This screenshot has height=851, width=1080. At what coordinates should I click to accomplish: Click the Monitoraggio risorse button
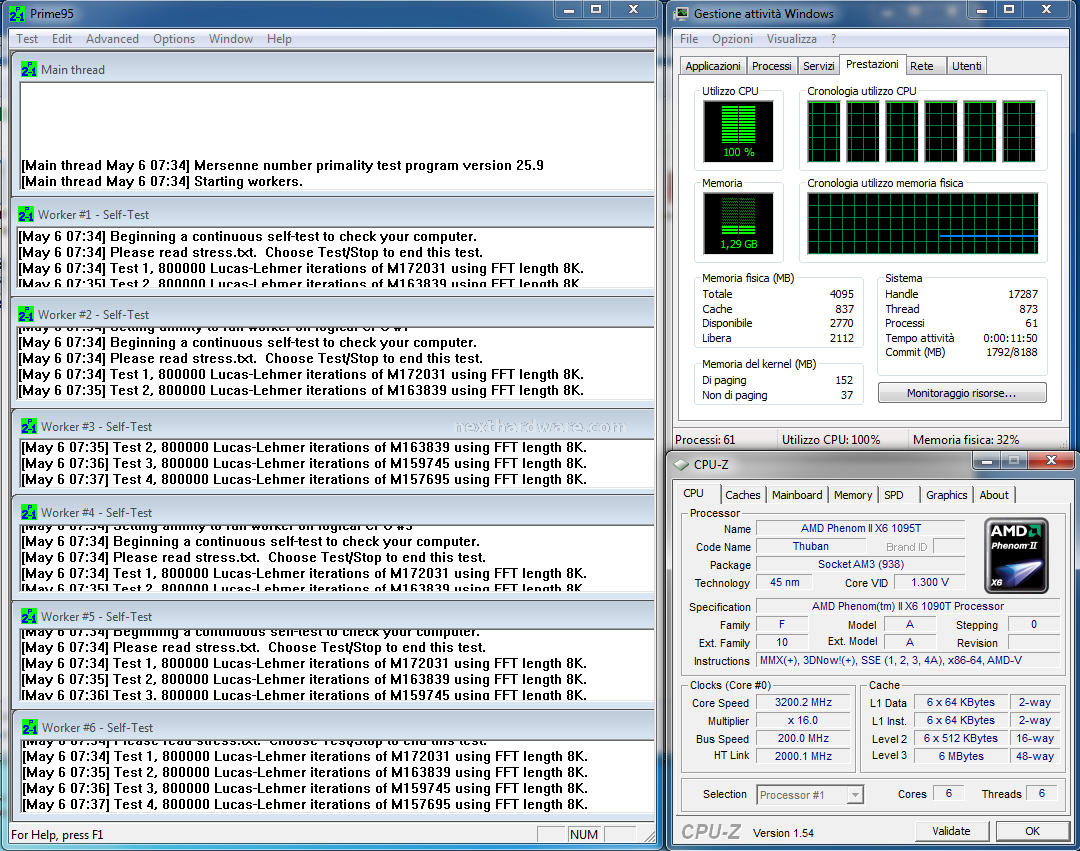click(962, 393)
